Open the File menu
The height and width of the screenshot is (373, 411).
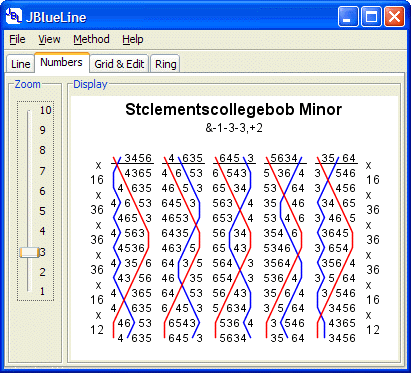[17, 39]
